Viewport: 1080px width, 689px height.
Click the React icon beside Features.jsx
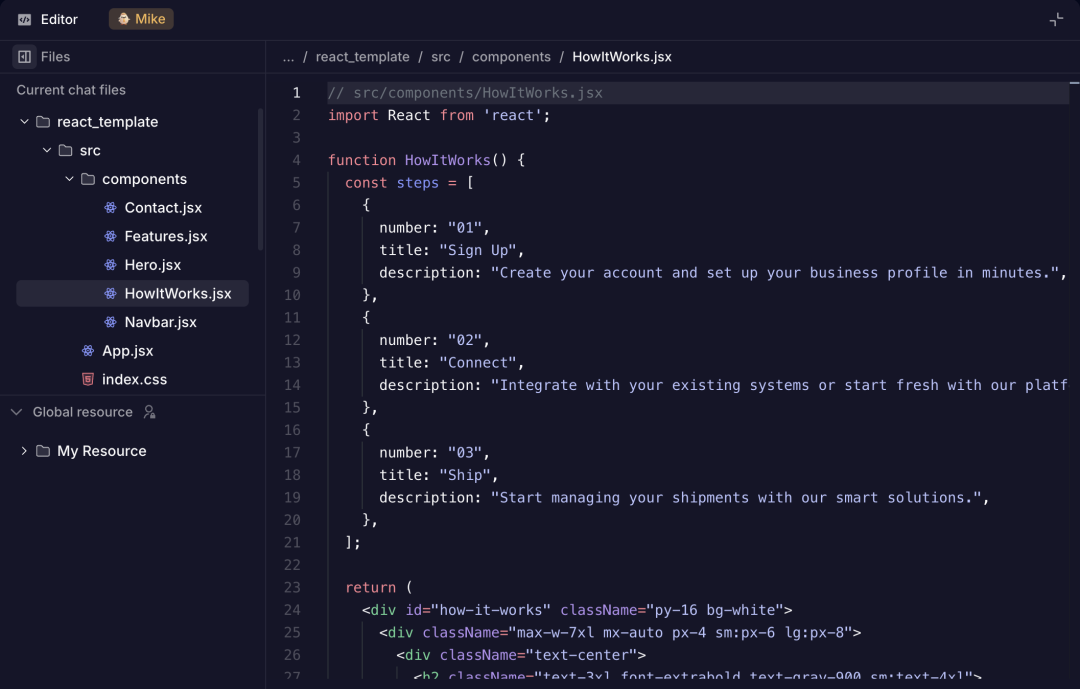pyautogui.click(x=110, y=236)
